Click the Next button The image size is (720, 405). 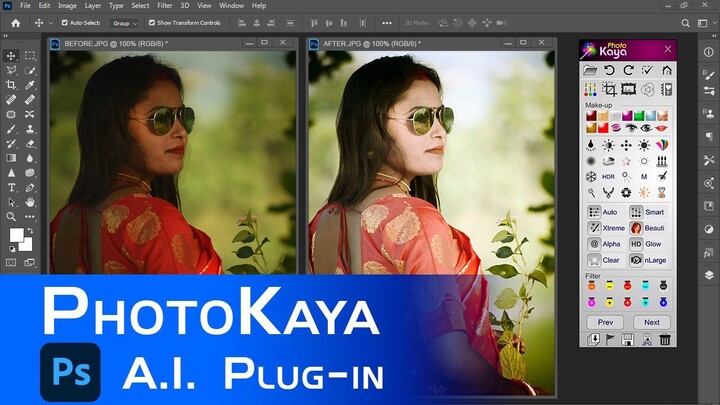pyautogui.click(x=652, y=322)
